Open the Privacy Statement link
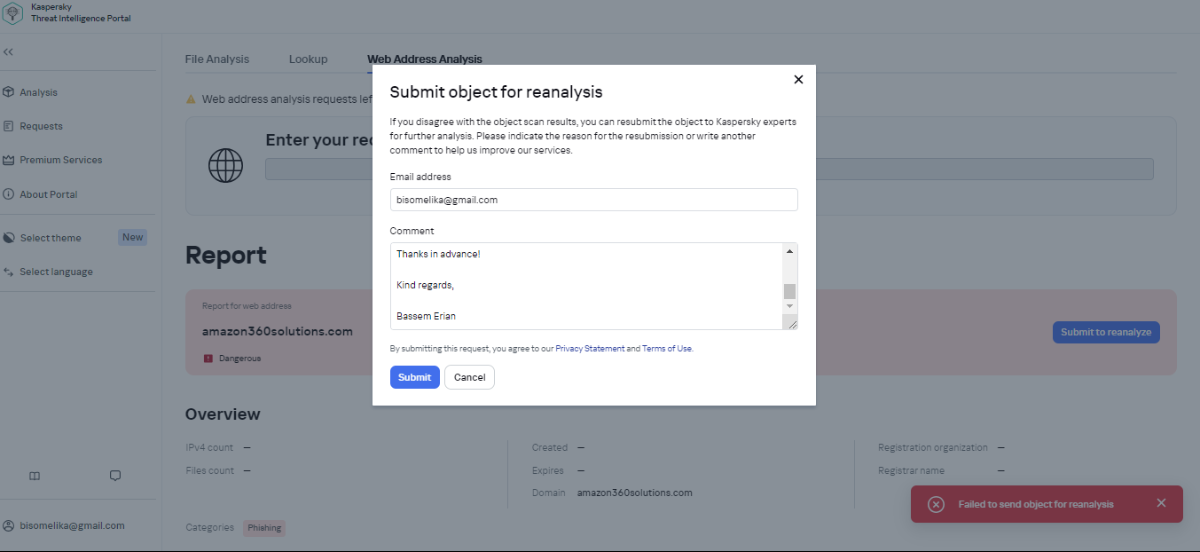Screen dimensions: 1200x552 pyautogui.click(x=590, y=349)
